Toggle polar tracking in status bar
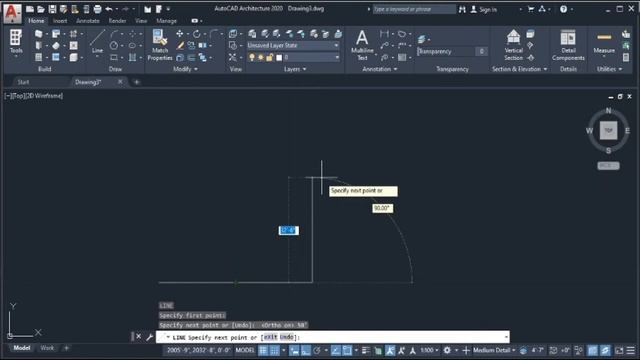640x360 pixels. 317,350
